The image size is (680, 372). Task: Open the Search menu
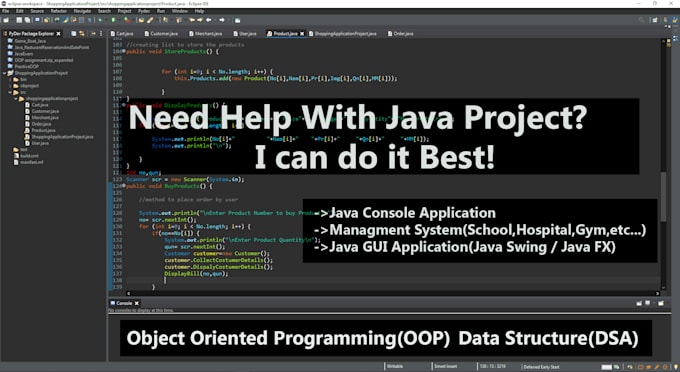coord(104,11)
